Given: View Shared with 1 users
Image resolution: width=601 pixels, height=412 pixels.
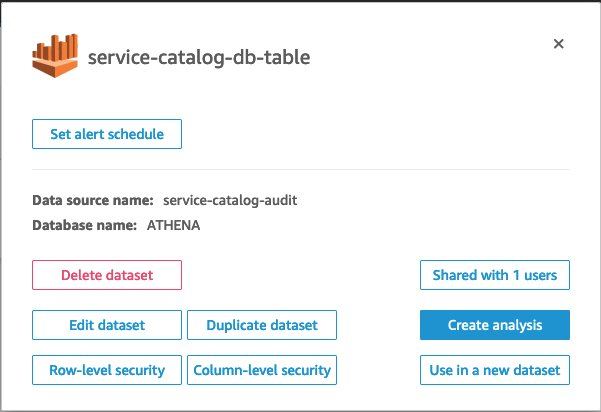Looking at the screenshot, I should click(494, 275).
